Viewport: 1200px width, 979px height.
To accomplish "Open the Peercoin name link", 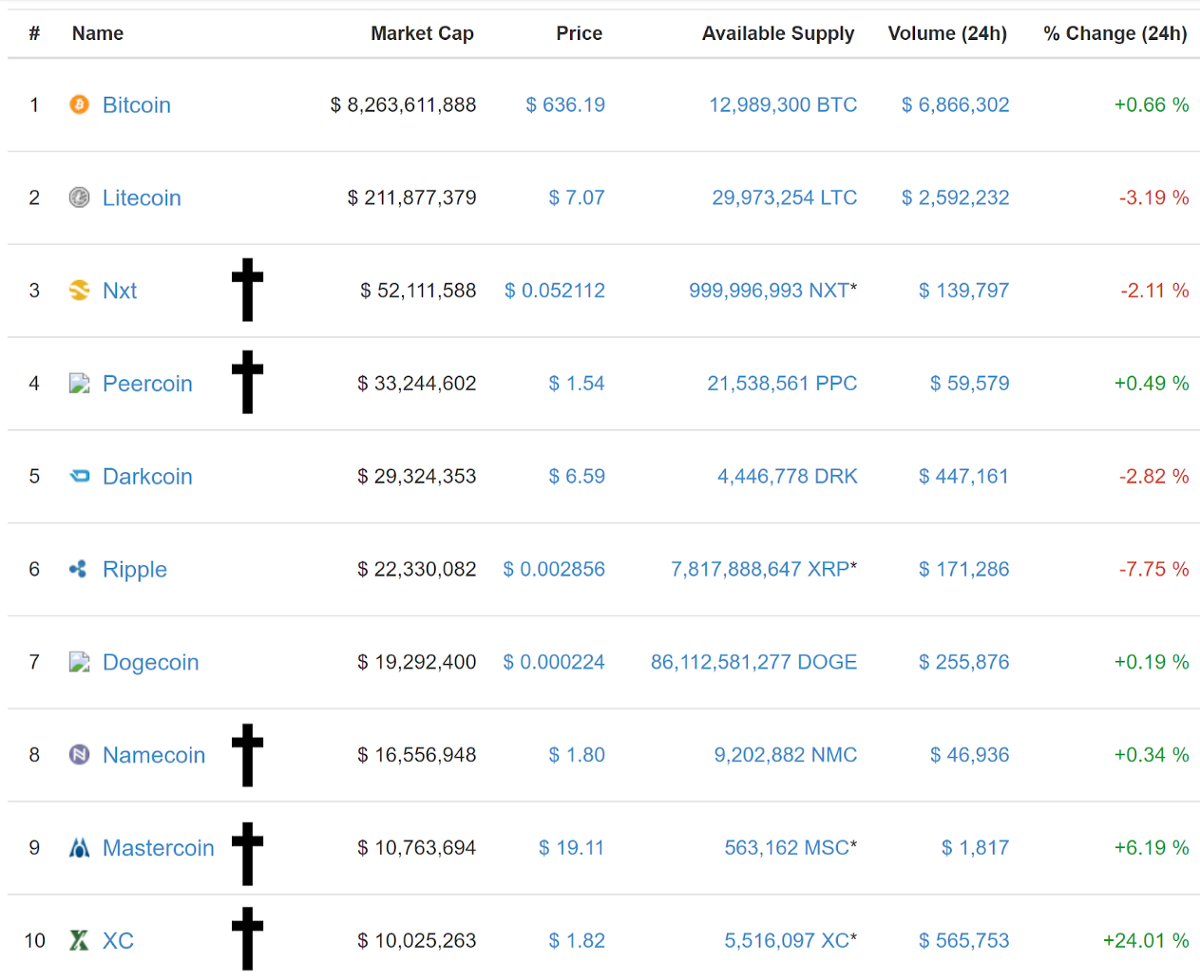I will (x=148, y=384).
